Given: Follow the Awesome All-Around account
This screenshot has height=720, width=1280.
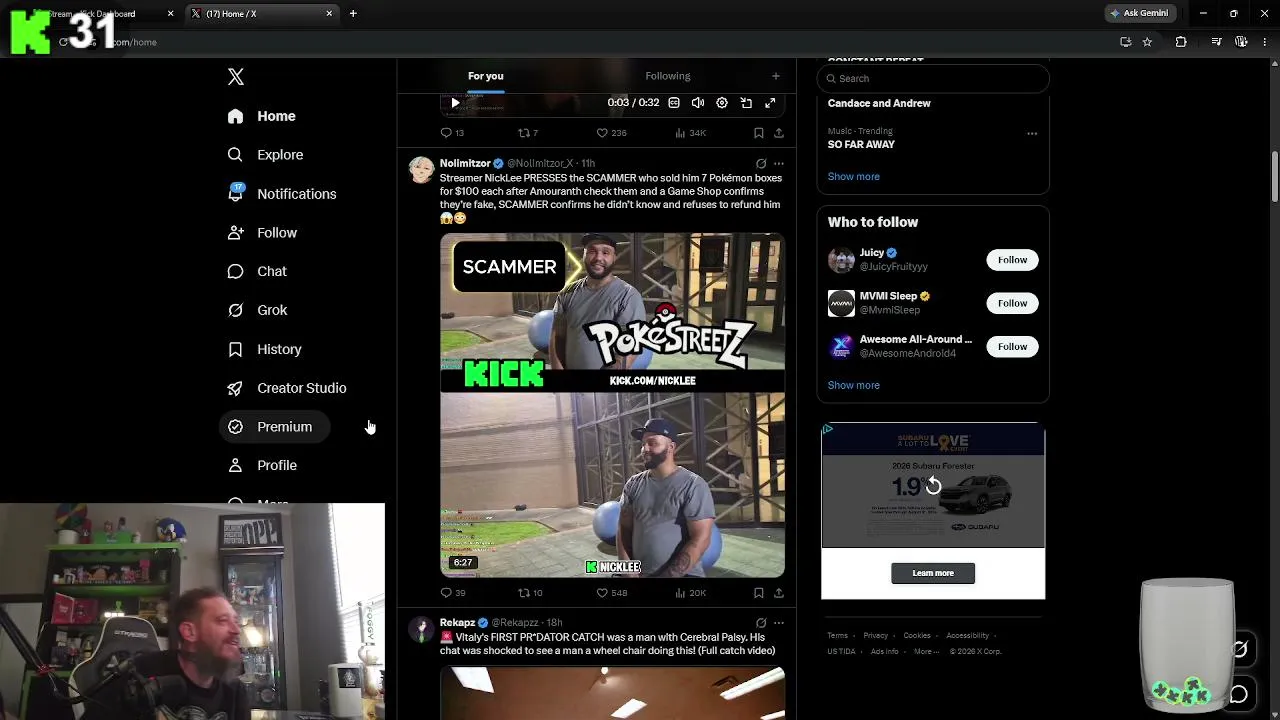Looking at the screenshot, I should [x=1012, y=347].
